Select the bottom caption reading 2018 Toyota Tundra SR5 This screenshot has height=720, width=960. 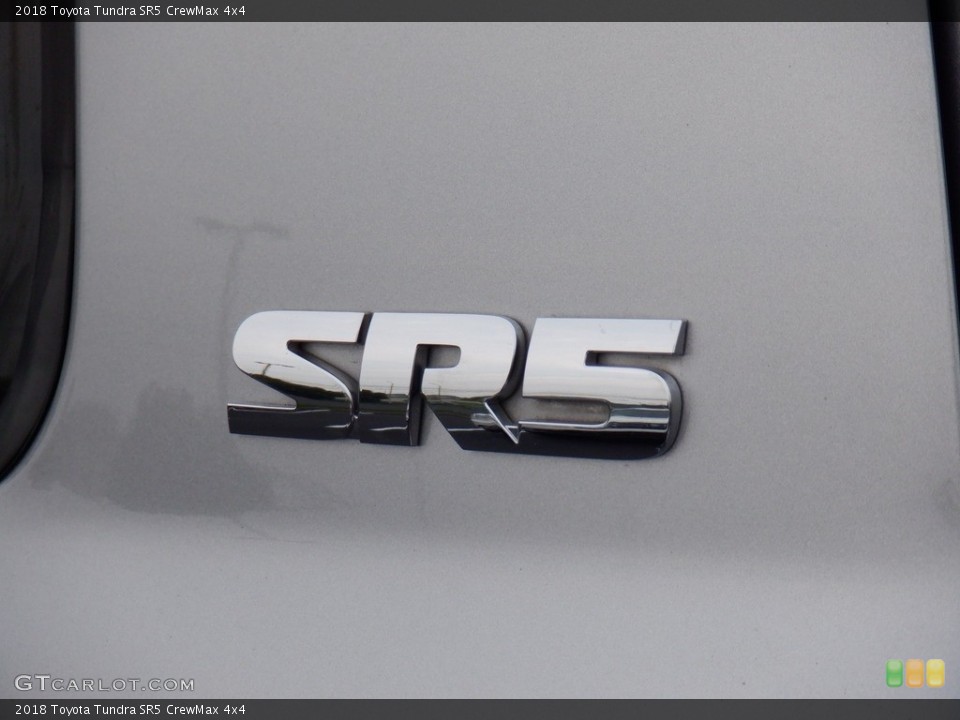pyautogui.click(x=130, y=710)
